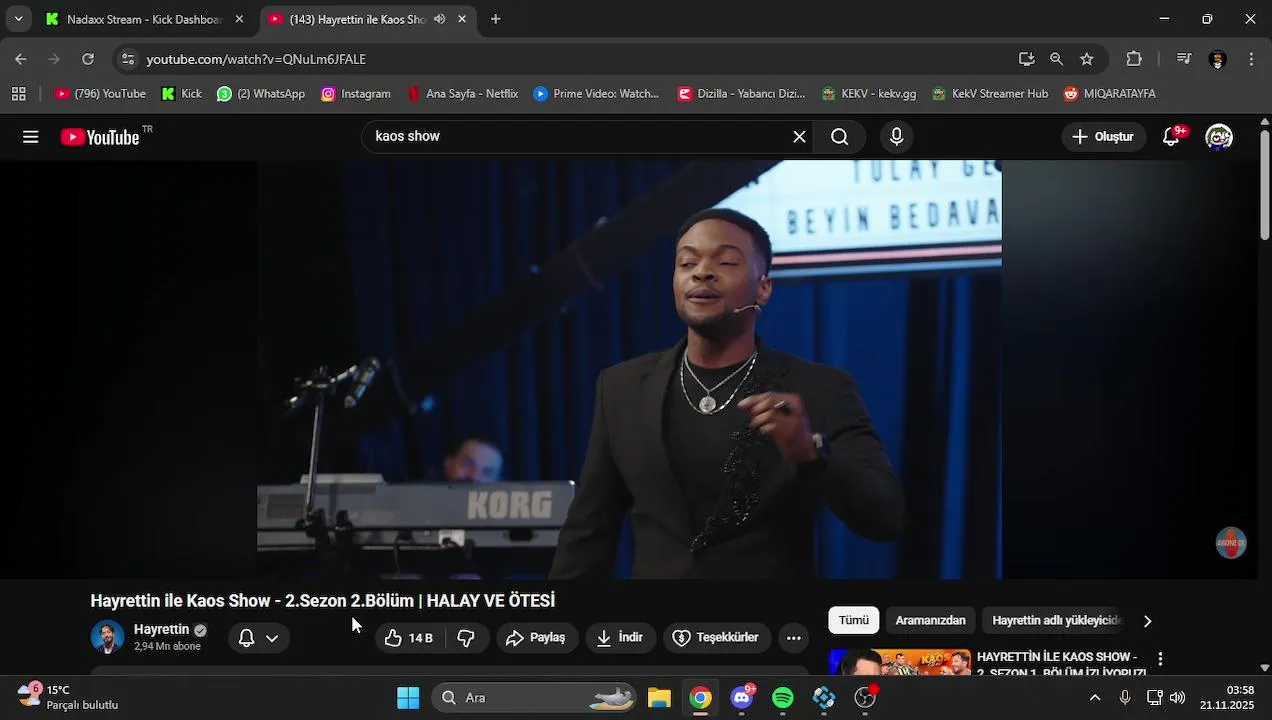Open the media control icon
The width and height of the screenshot is (1272, 720).
tap(1184, 59)
